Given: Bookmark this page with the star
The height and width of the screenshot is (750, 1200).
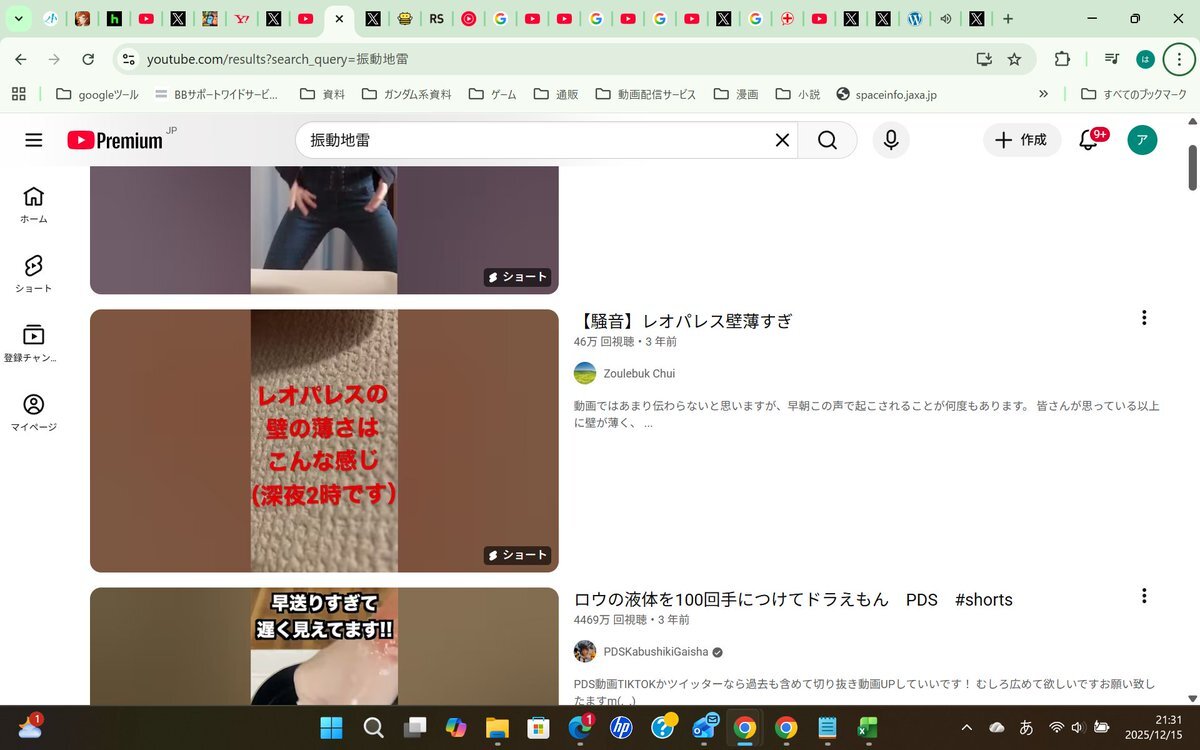Looking at the screenshot, I should point(1014,59).
